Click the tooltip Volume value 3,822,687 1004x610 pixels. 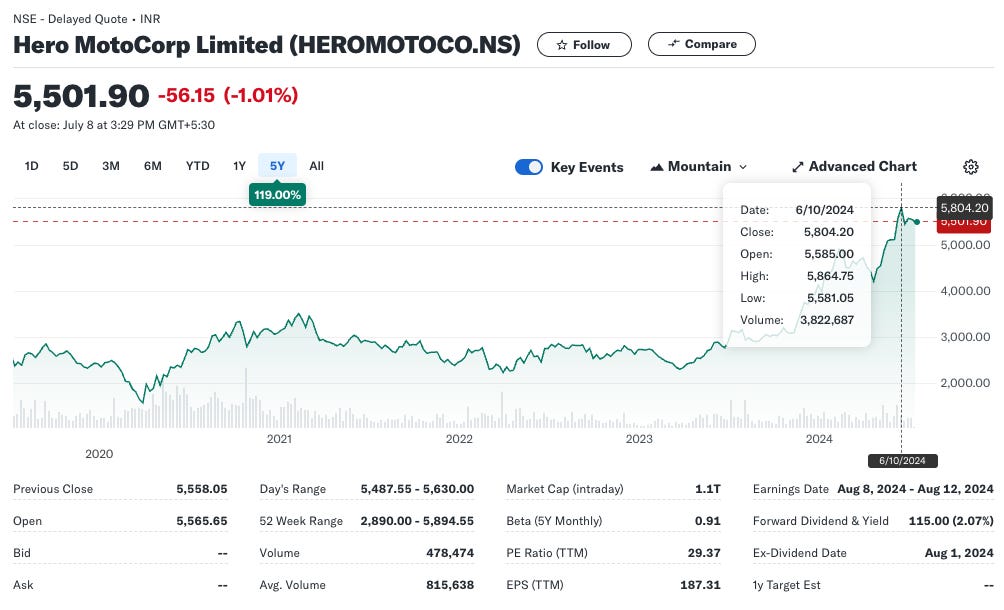827,320
